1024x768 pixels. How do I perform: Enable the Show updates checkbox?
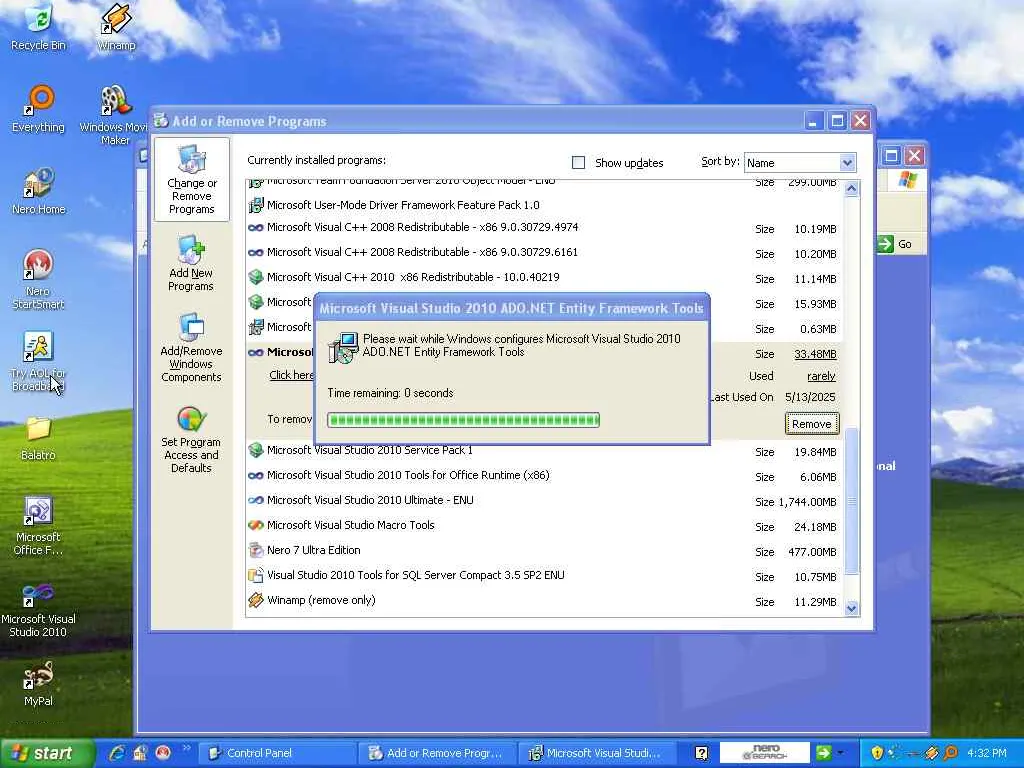point(579,163)
